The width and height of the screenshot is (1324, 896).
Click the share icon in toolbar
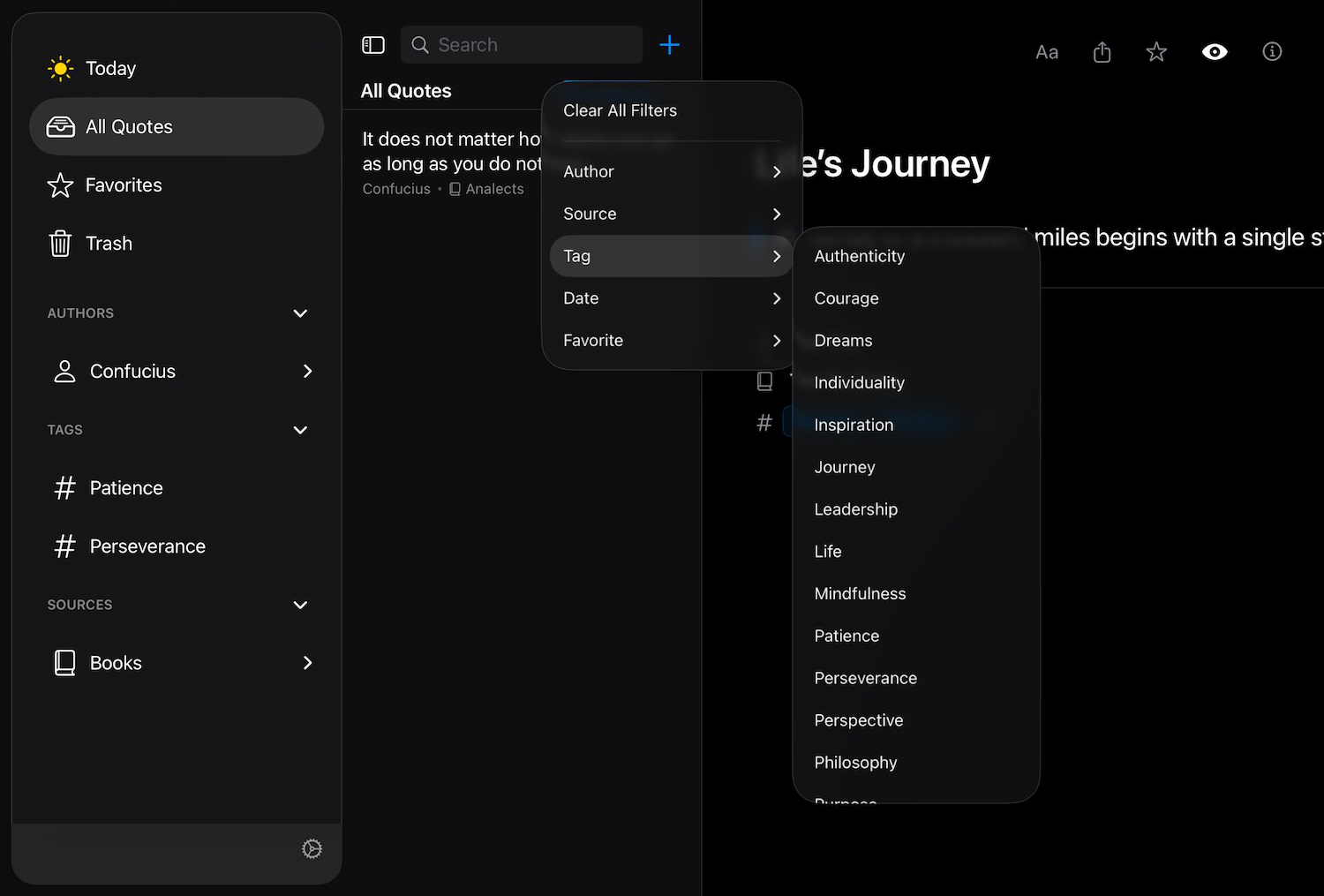[1102, 52]
